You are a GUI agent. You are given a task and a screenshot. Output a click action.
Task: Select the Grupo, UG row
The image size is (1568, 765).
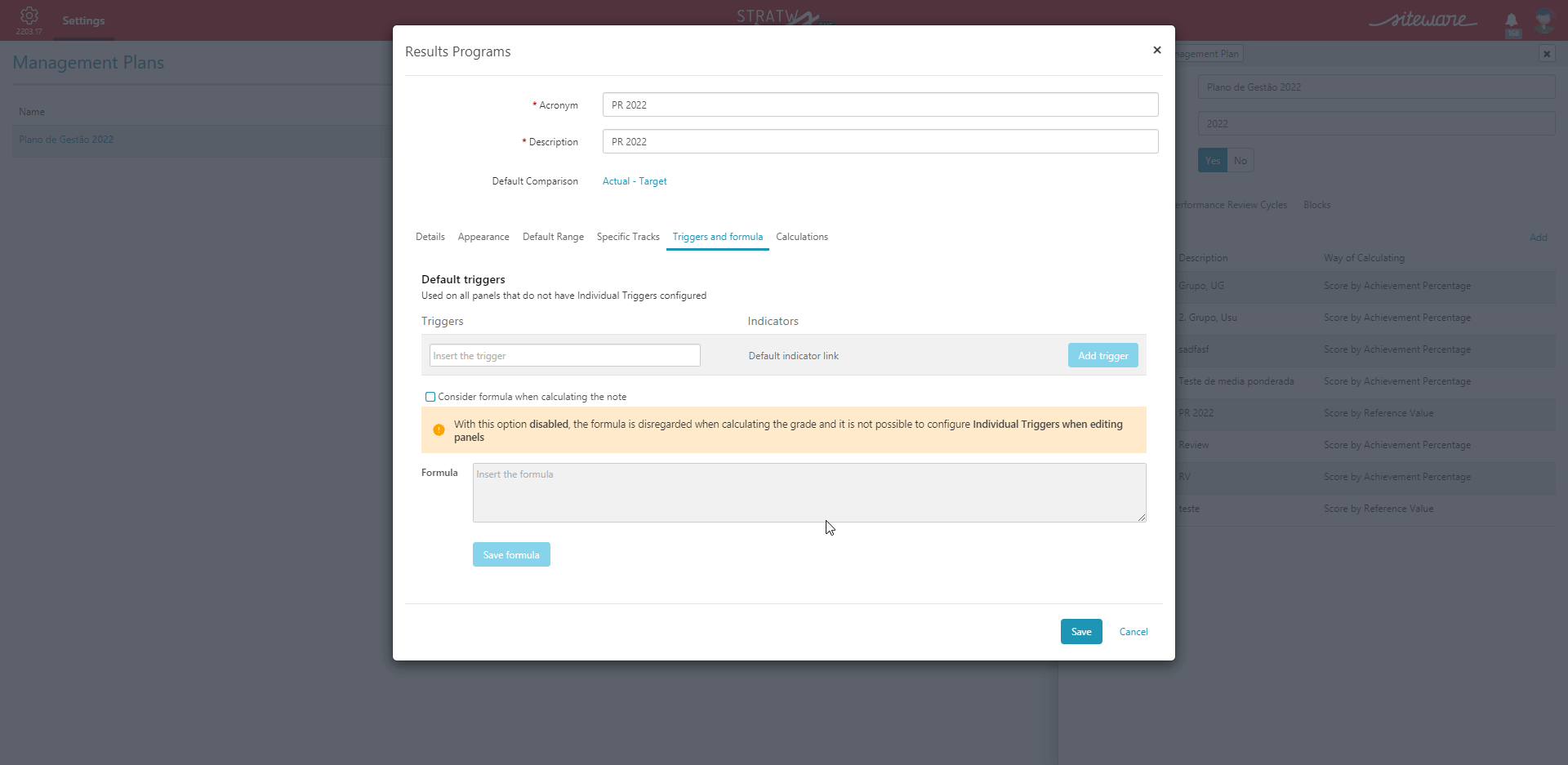[x=1365, y=286]
